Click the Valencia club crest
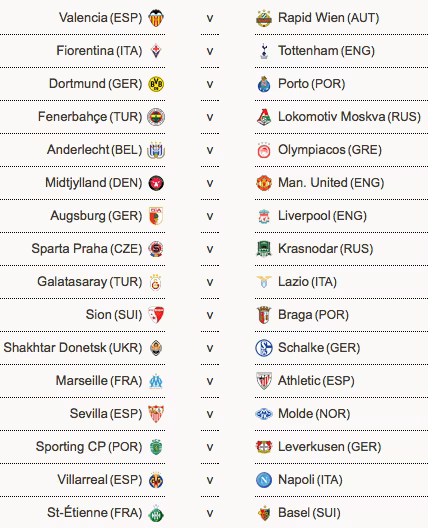 (156, 18)
